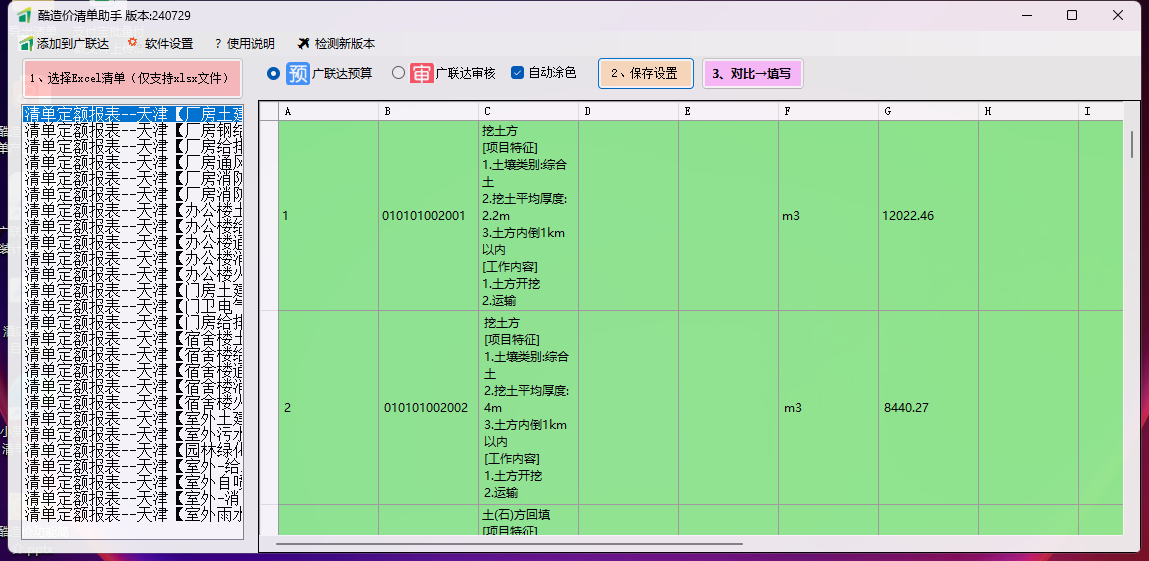Click the airplane icon for 检测新版本

tap(304, 43)
